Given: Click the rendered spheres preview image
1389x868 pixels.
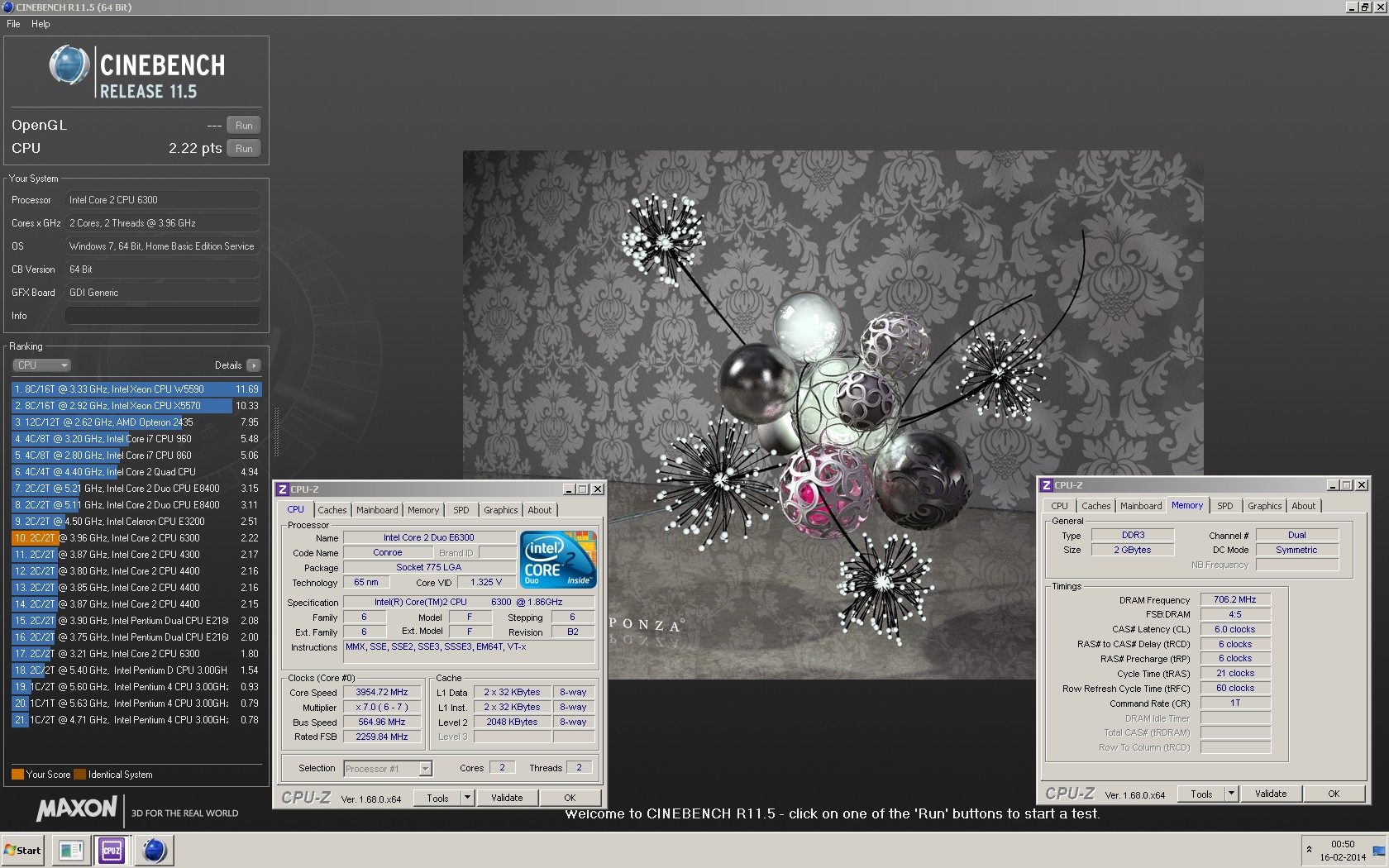Looking at the screenshot, I should tap(833, 414).
